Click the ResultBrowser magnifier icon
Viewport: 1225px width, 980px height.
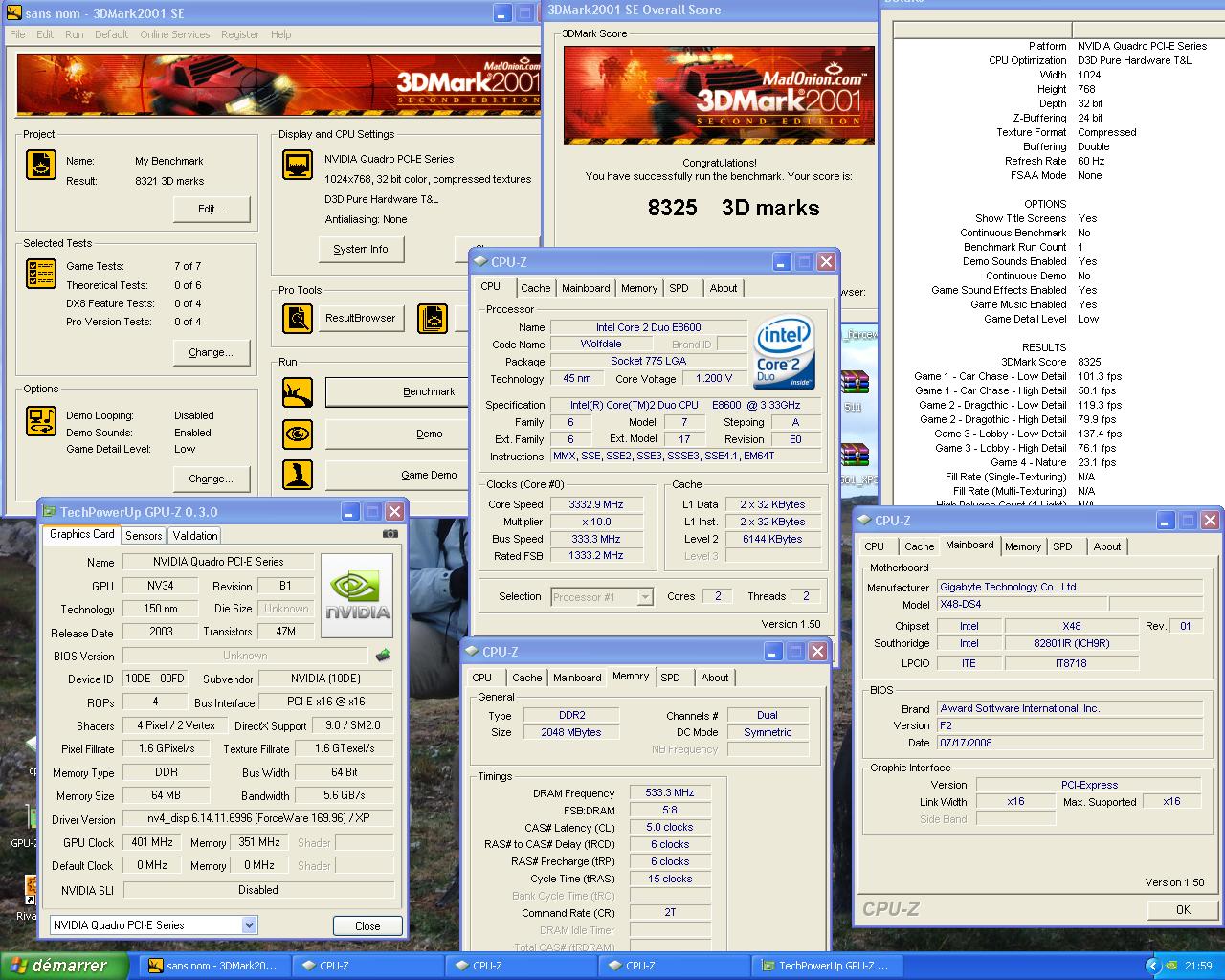pyautogui.click(x=298, y=318)
